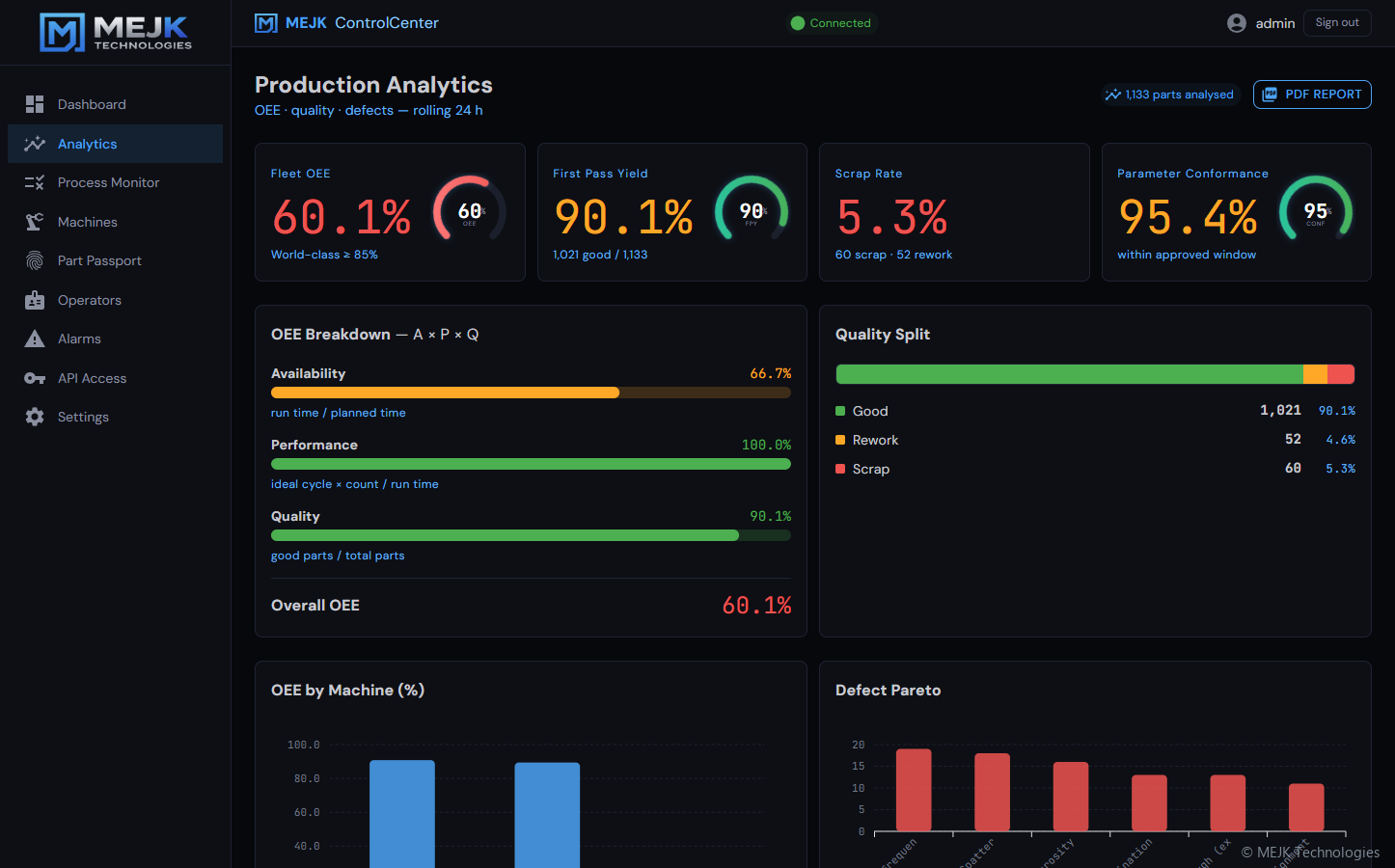Click the trend icon beside parts analysed
This screenshot has width=1395, height=868.
coord(1113,95)
